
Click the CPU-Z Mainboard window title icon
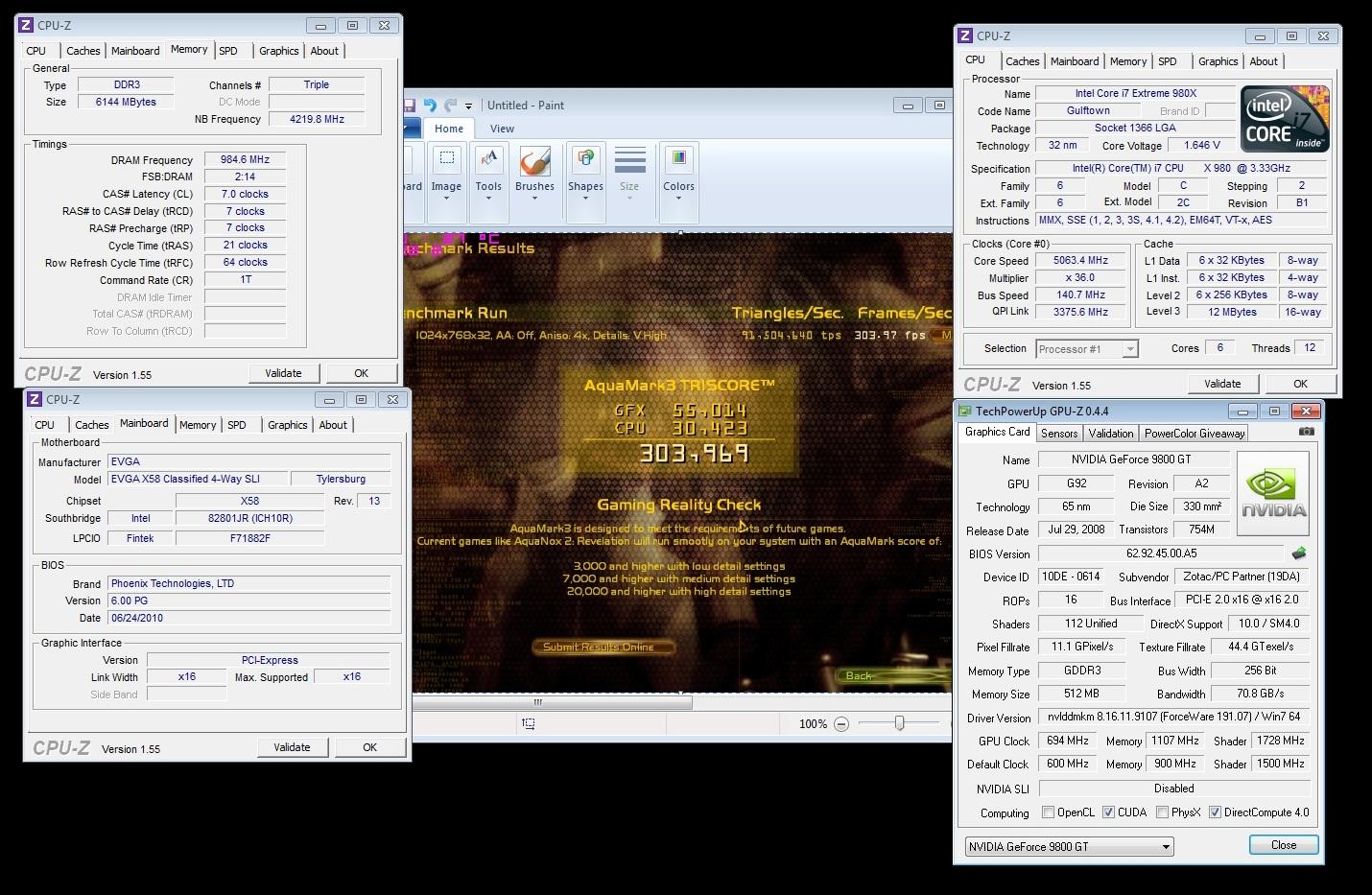click(35, 399)
